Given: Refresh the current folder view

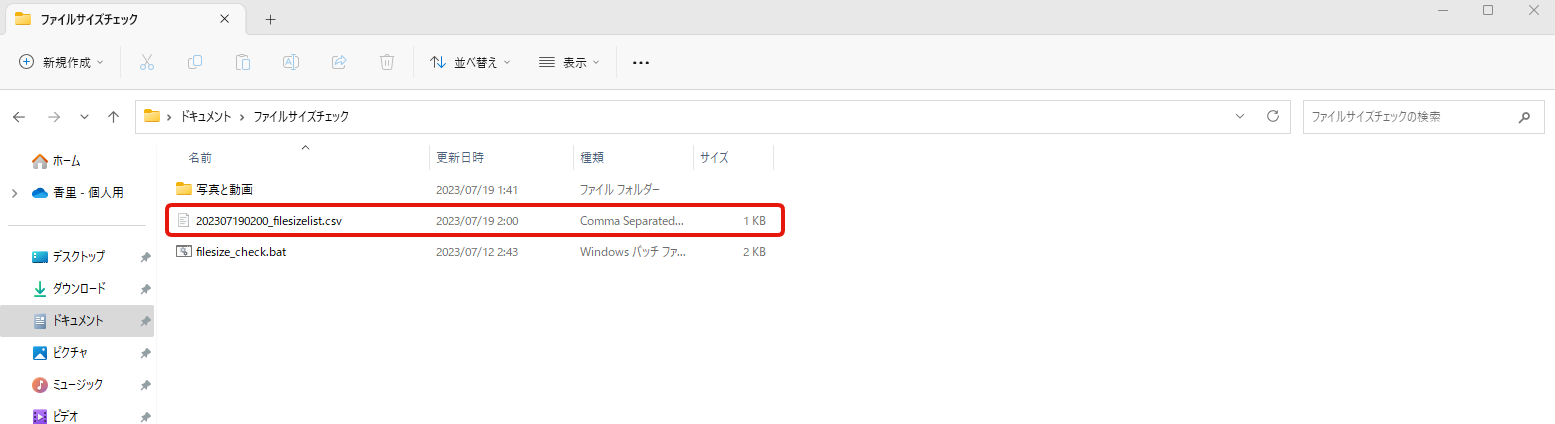Looking at the screenshot, I should pos(1273,116).
